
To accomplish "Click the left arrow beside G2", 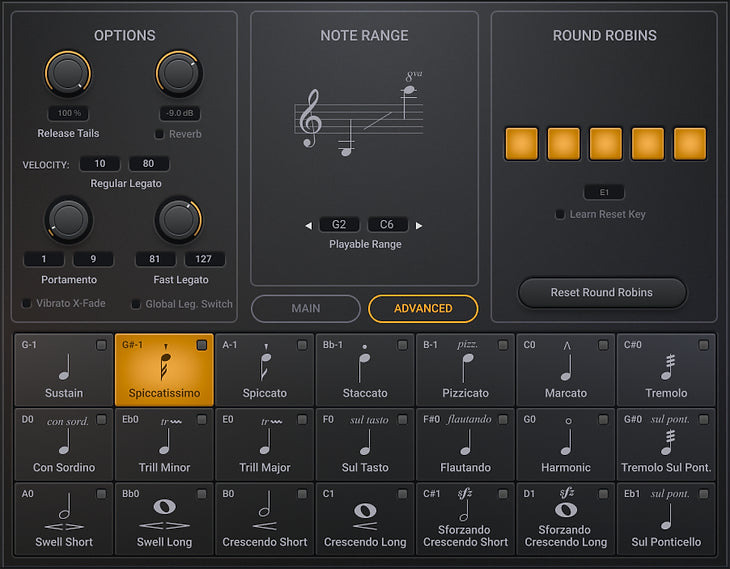I will (309, 225).
